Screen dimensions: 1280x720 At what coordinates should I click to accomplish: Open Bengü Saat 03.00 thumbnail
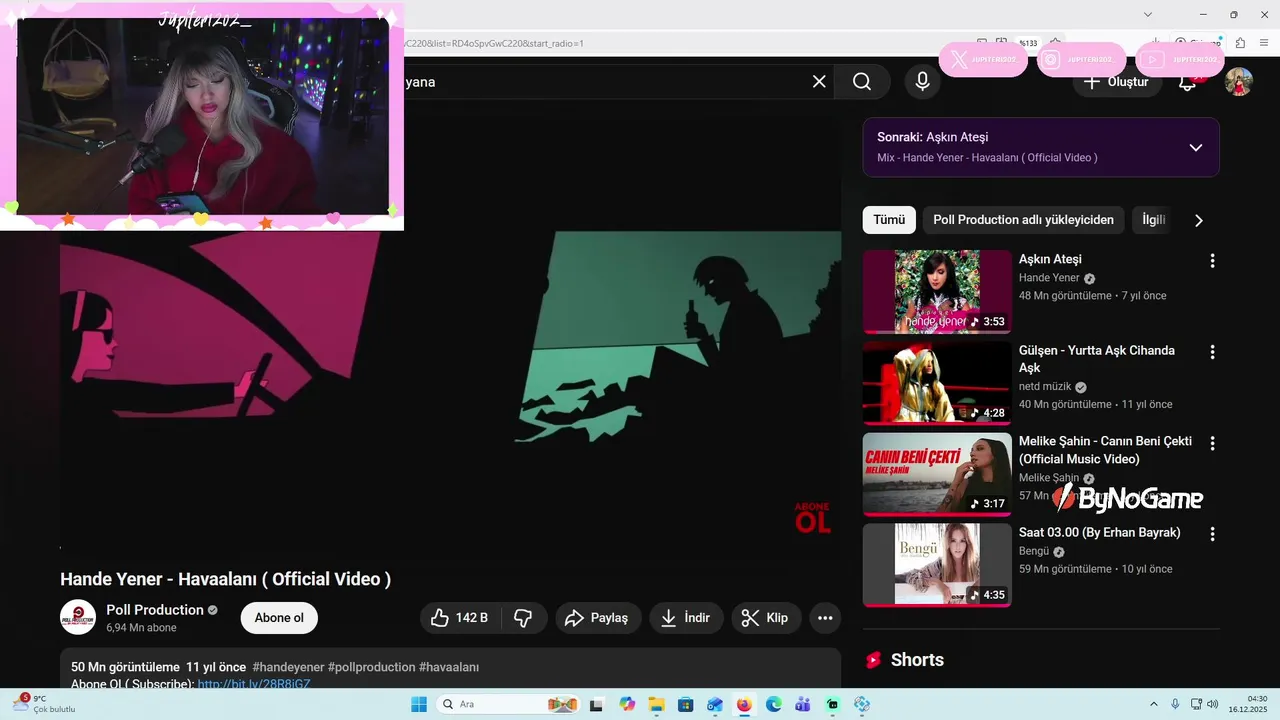(937, 565)
